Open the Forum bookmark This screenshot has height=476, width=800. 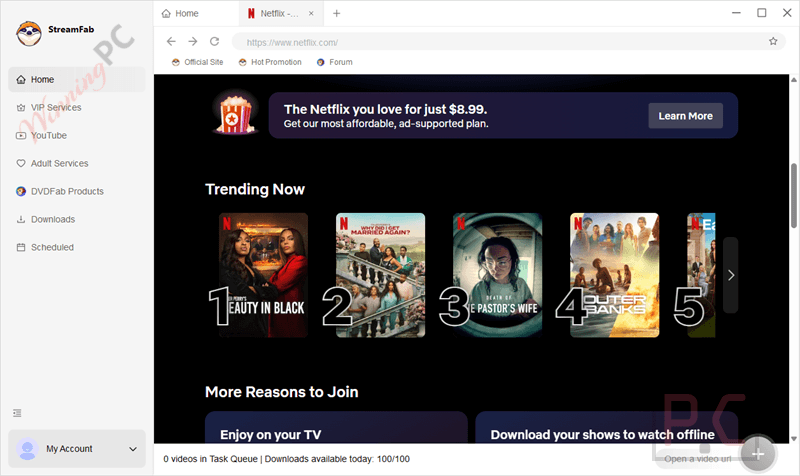(335, 62)
